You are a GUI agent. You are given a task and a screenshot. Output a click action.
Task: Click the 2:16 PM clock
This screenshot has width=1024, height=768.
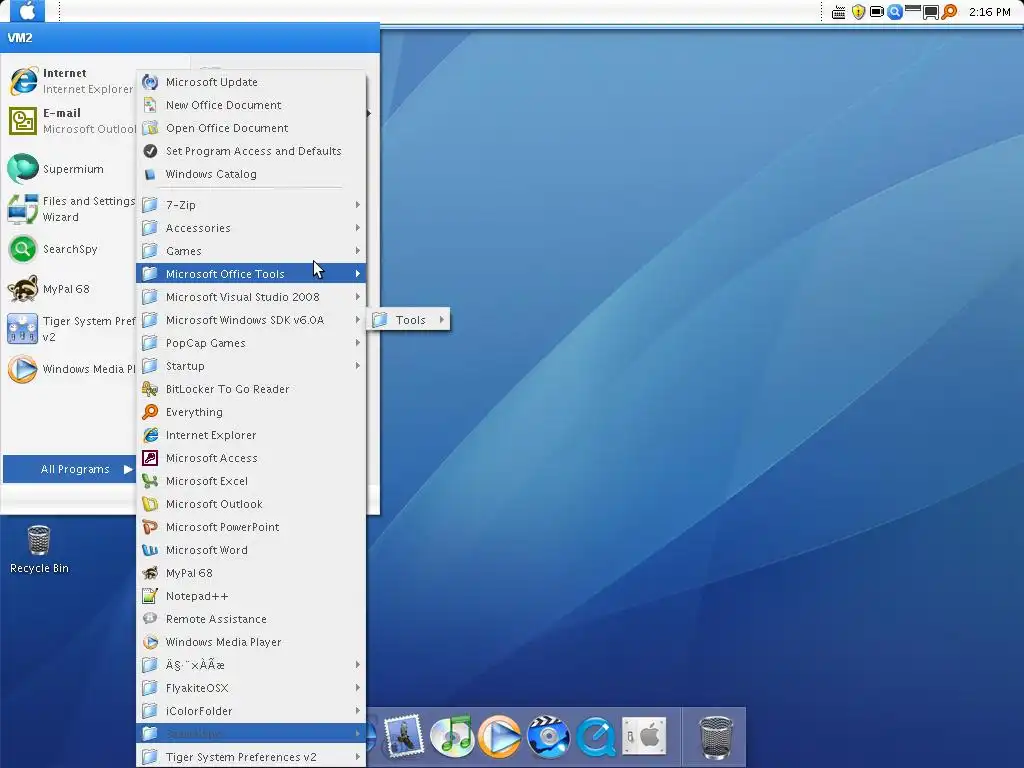[x=989, y=12]
